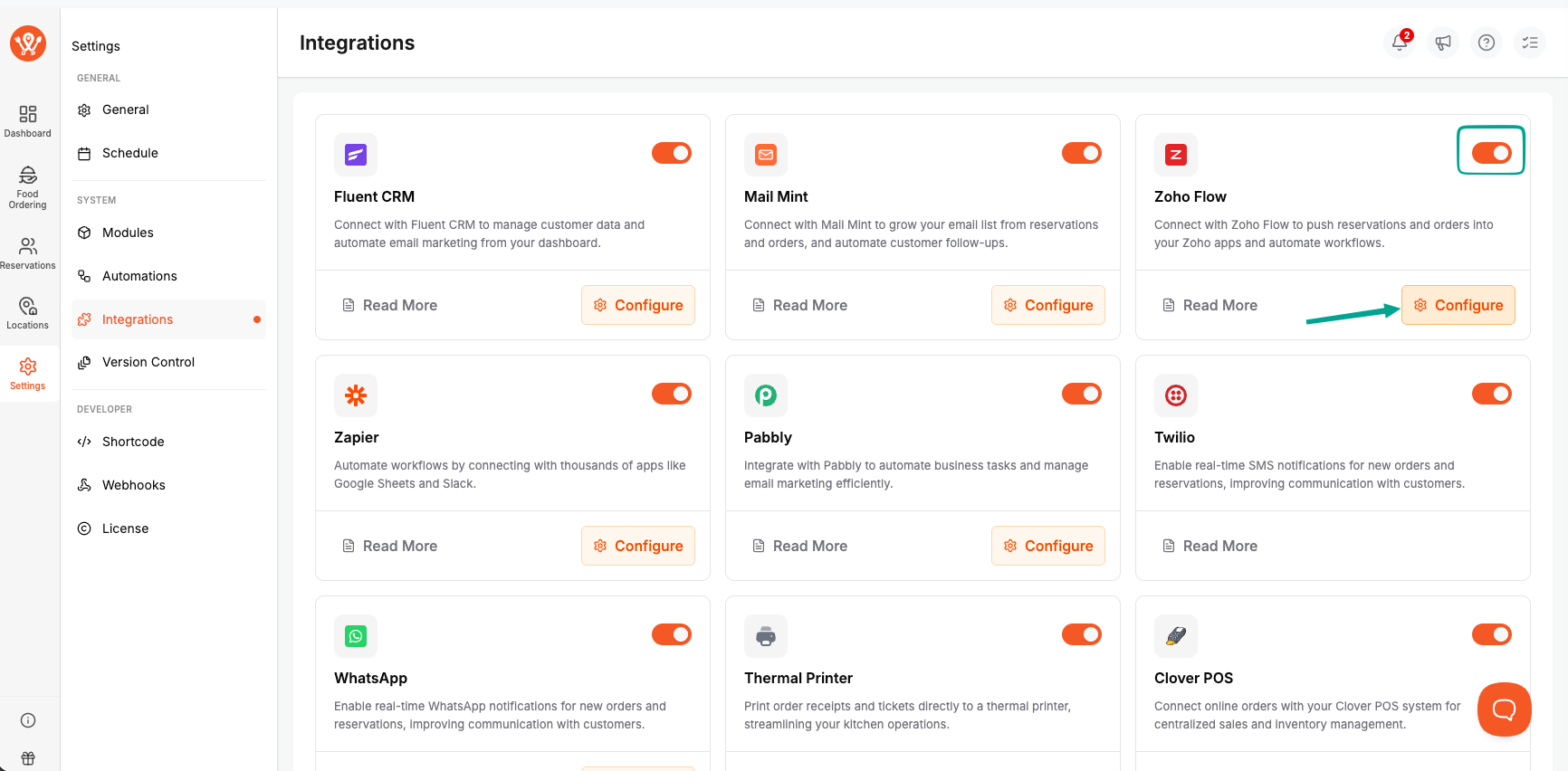Disable the Twilio integration toggle

(1492, 394)
